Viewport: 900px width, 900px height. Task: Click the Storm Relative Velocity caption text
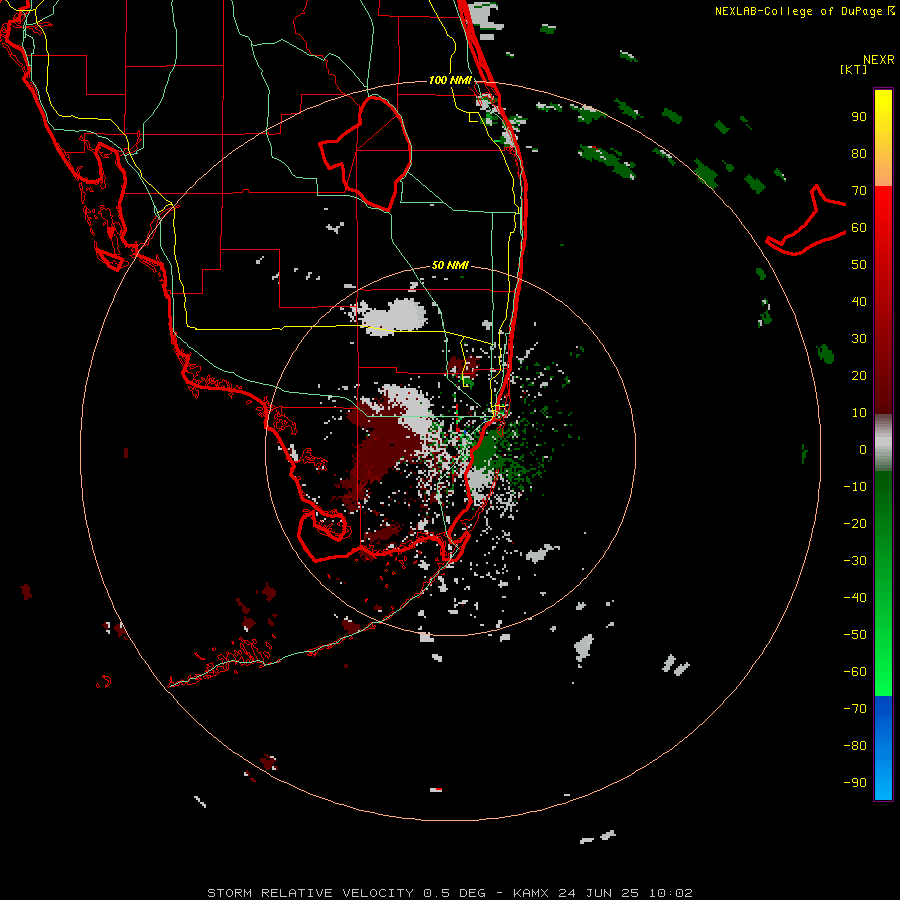(450, 893)
